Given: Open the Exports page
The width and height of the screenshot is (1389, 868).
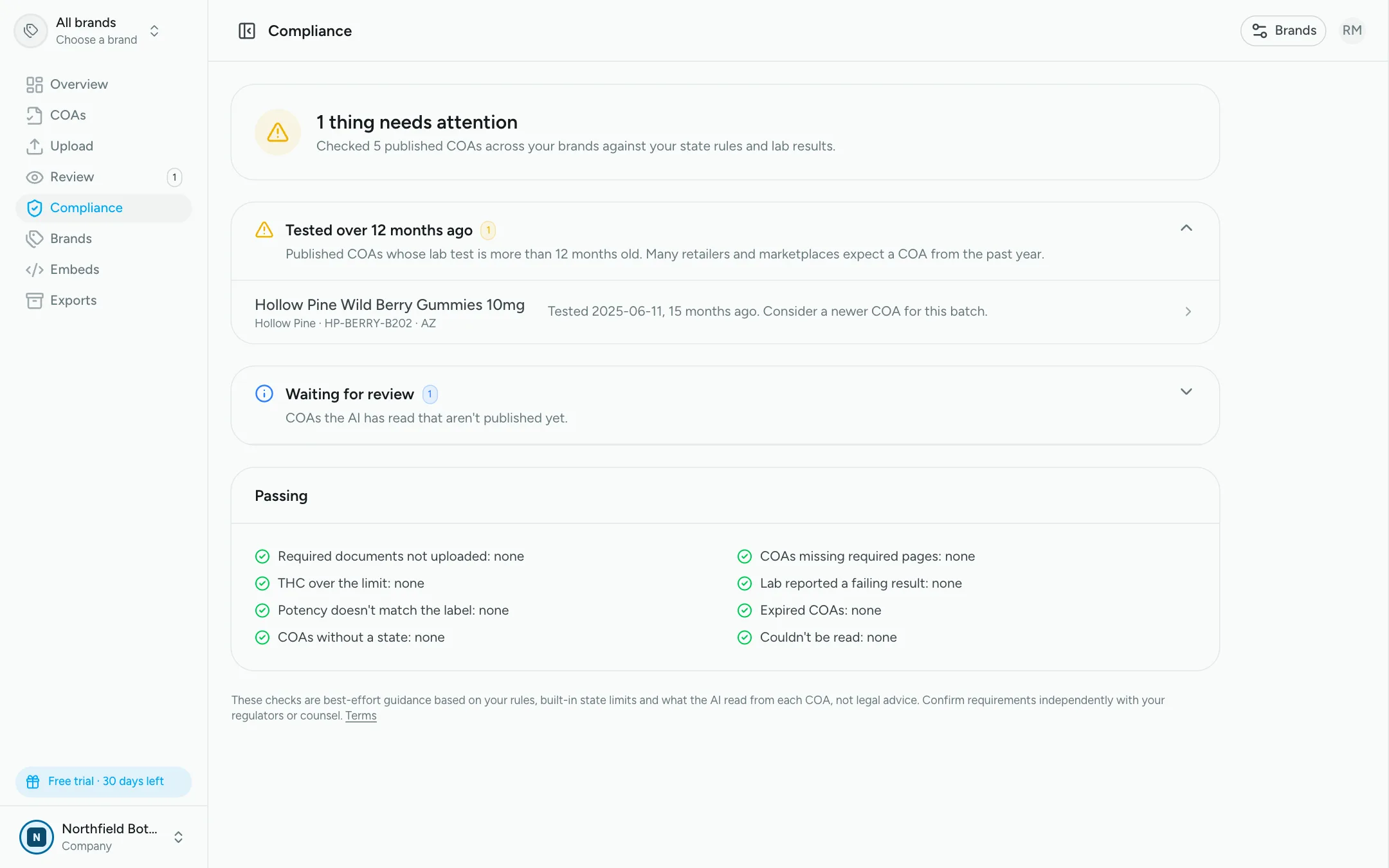Looking at the screenshot, I should [104, 300].
